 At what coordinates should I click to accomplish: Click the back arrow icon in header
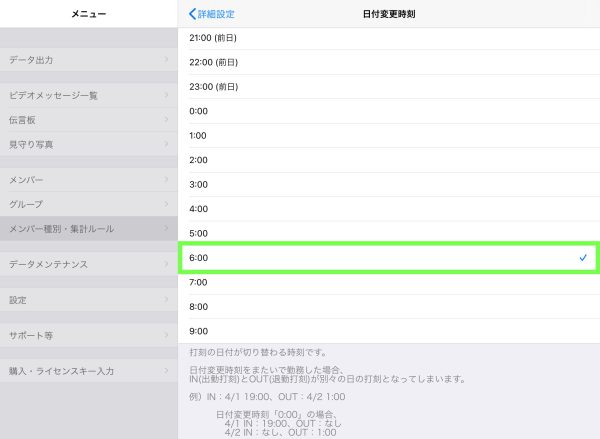[193, 14]
